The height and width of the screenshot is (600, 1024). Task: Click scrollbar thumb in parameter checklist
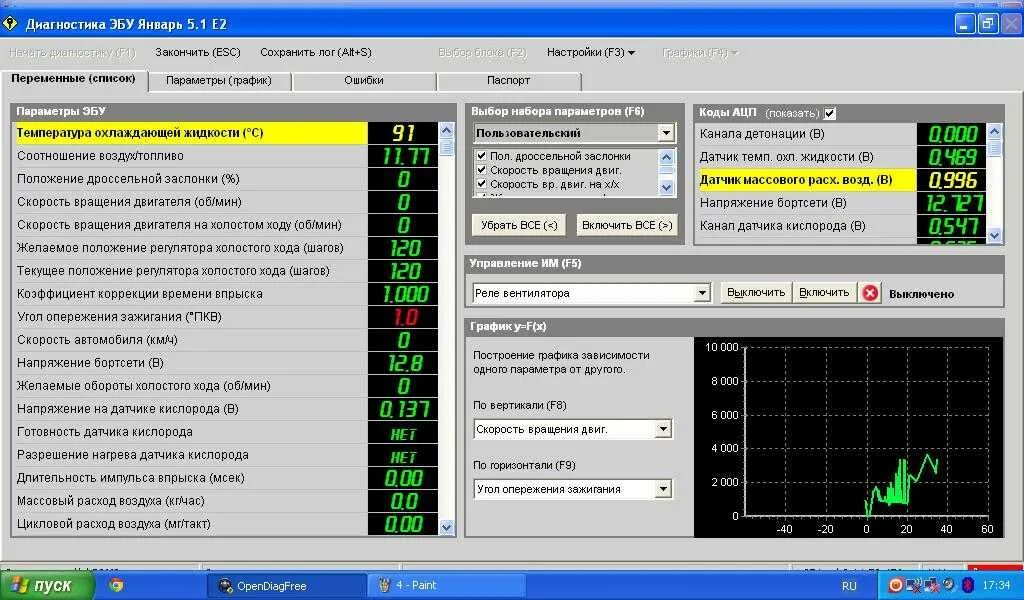[x=666, y=171]
